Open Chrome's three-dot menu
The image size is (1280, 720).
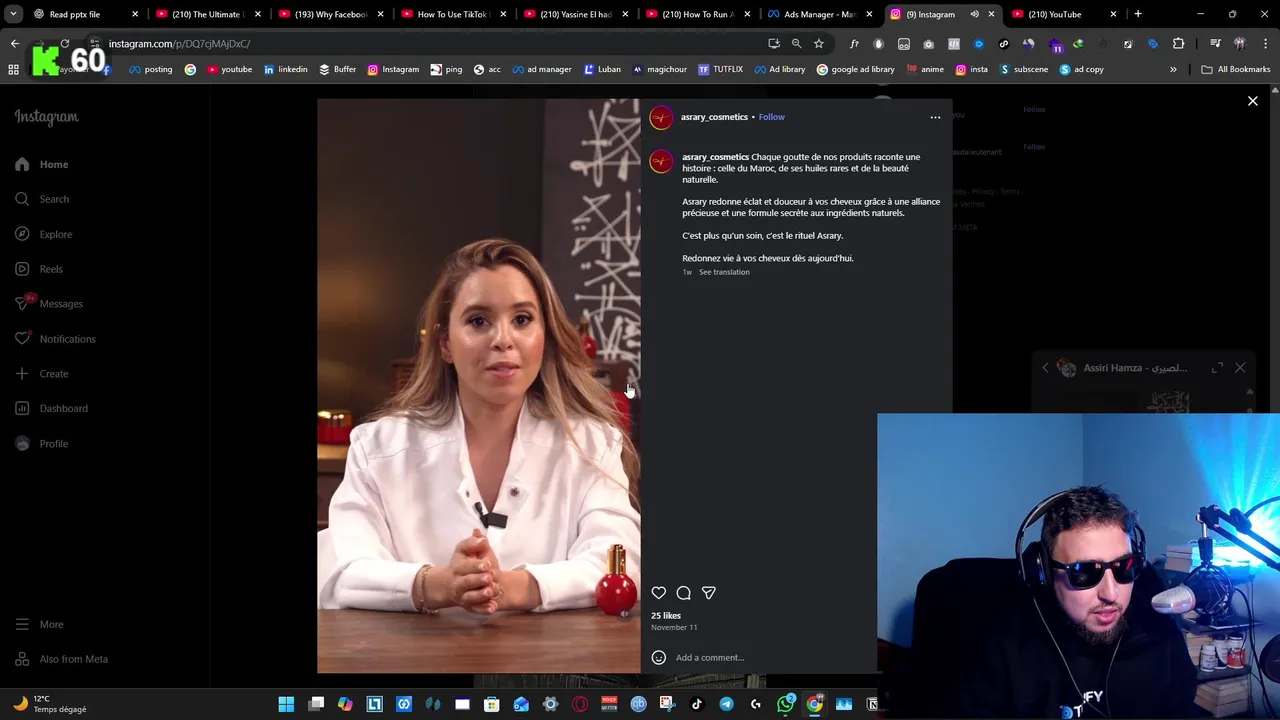[x=1264, y=44]
